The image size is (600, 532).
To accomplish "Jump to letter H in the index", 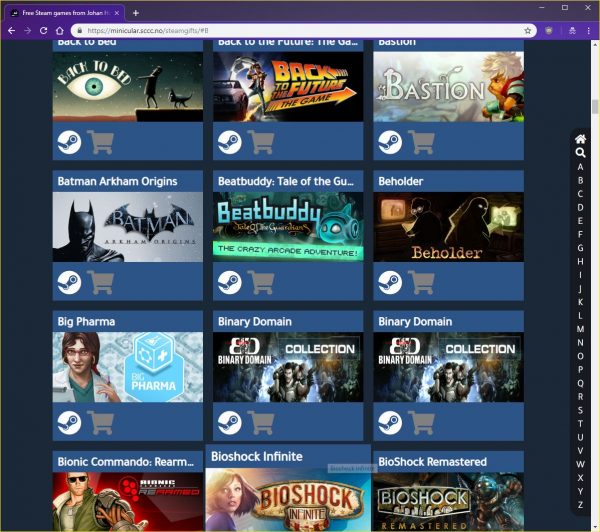I will pyautogui.click(x=580, y=261).
